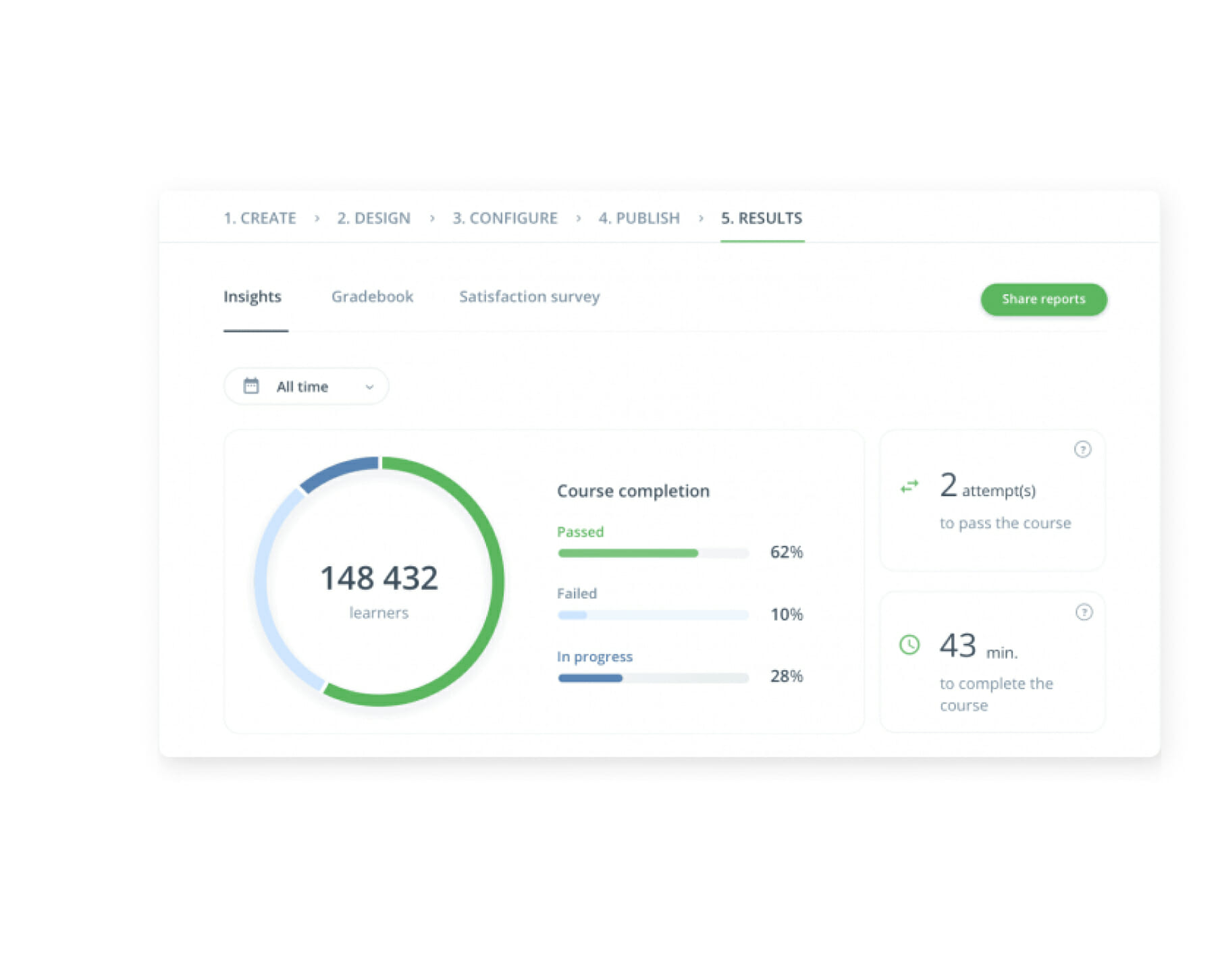Click the Passed progress bar
Image resolution: width=1216 pixels, height=980 pixels.
click(x=654, y=553)
